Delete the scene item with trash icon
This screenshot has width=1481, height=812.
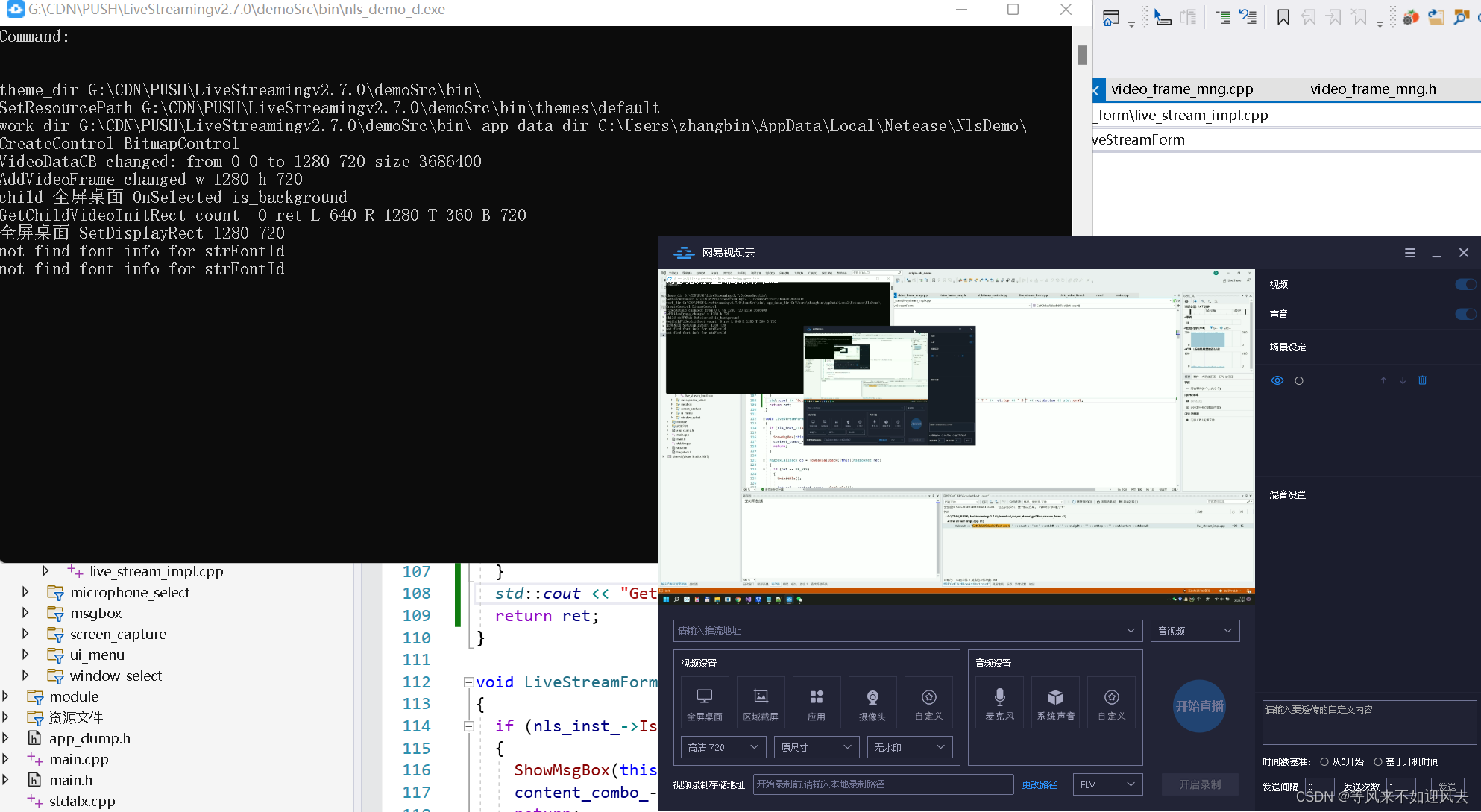point(1422,380)
